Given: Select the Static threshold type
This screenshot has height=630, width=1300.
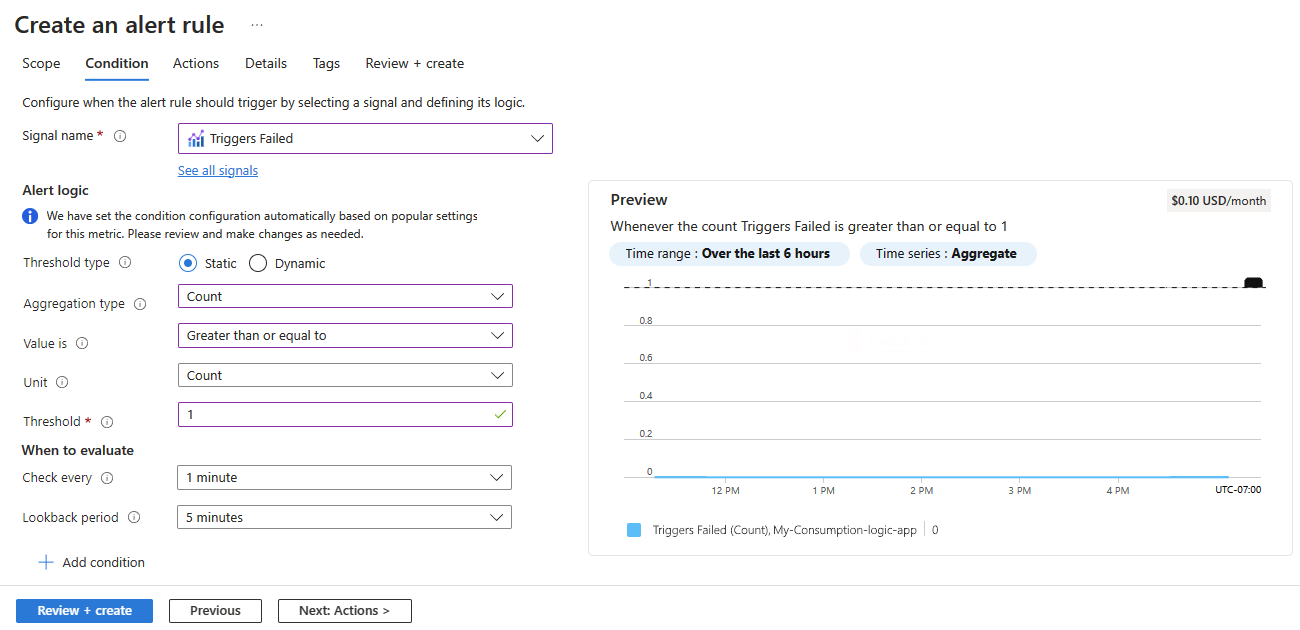Looking at the screenshot, I should pos(186,262).
